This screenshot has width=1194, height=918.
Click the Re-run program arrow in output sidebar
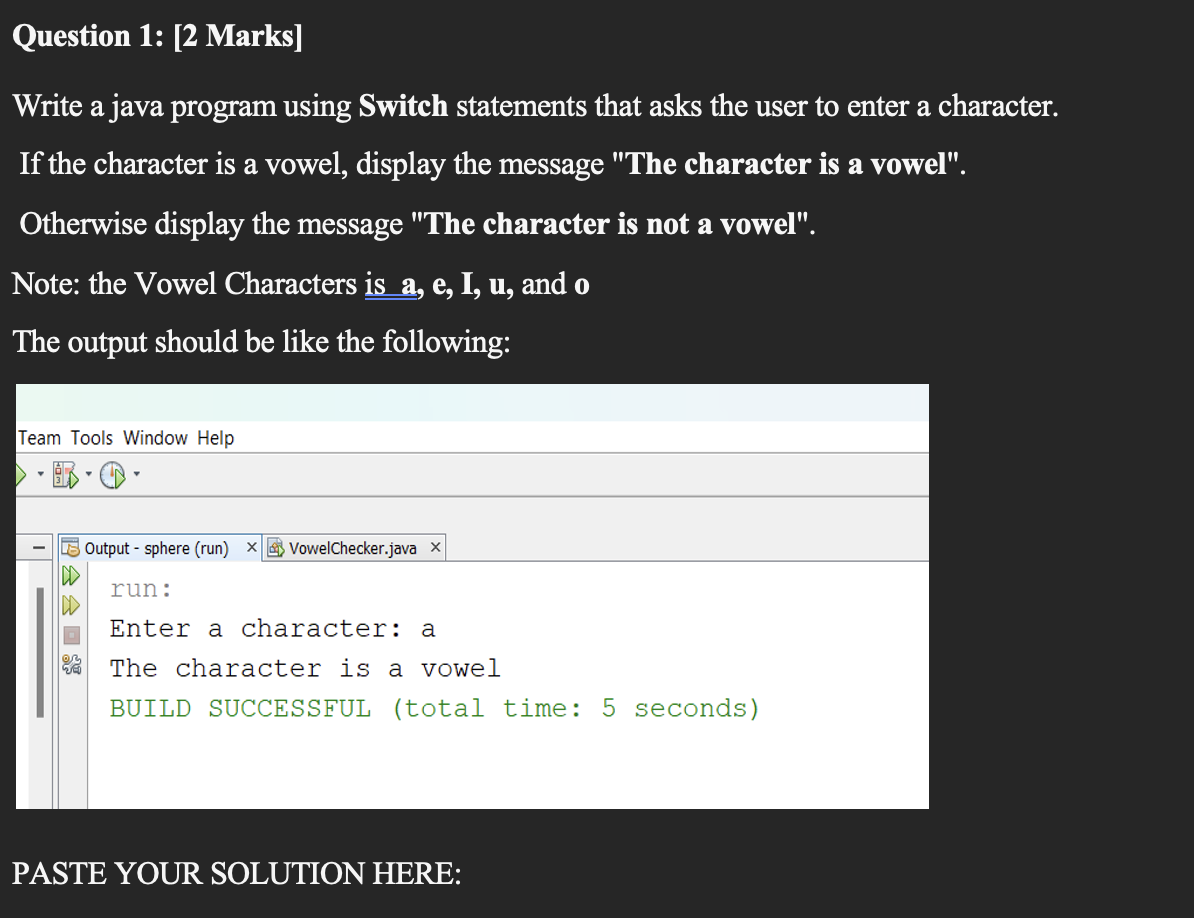[69, 575]
